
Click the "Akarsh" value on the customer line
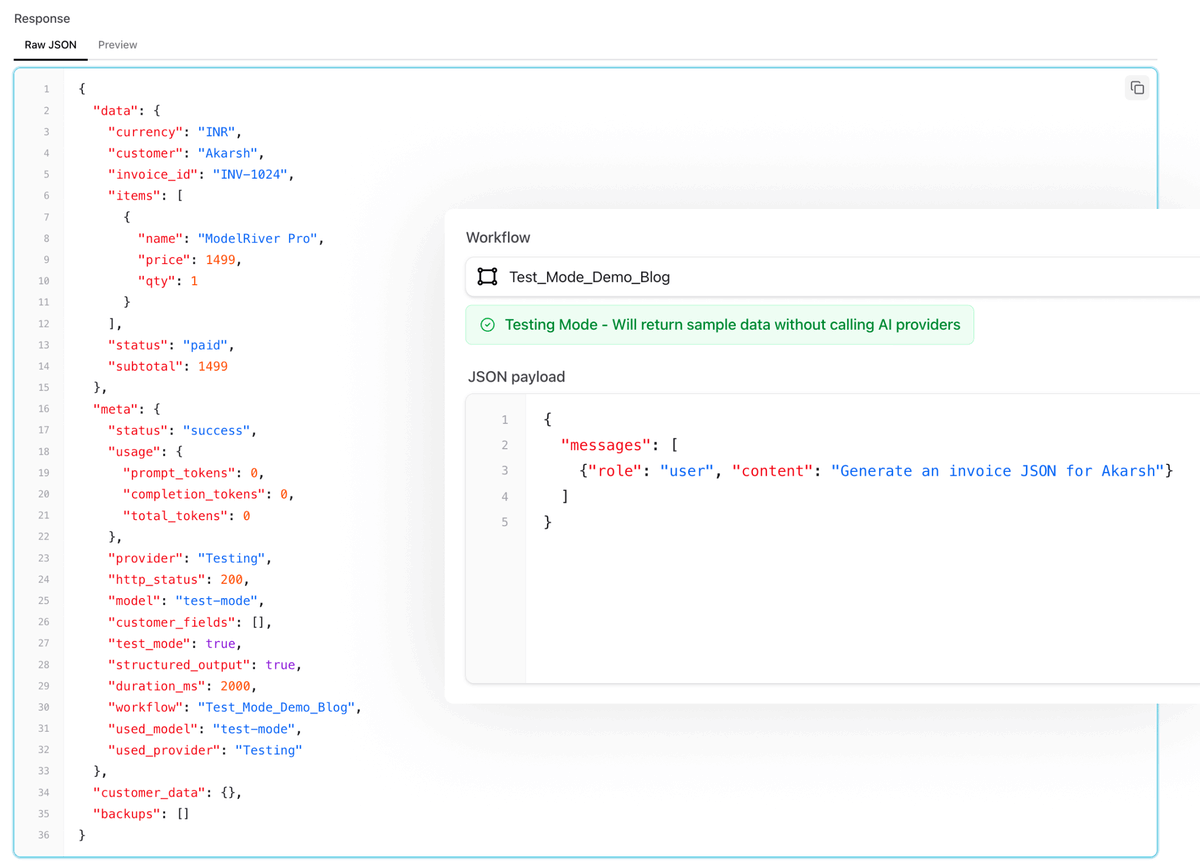pyautogui.click(x=228, y=153)
